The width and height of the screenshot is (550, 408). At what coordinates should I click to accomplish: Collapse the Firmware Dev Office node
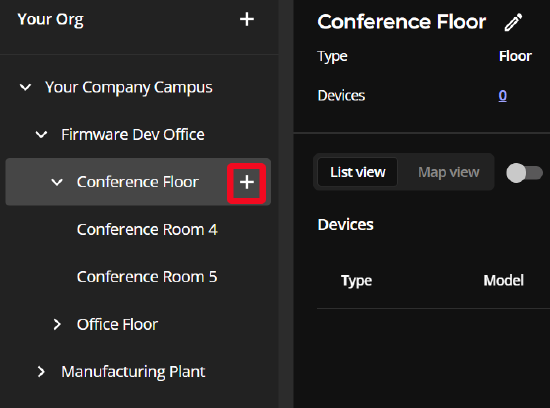[41, 134]
